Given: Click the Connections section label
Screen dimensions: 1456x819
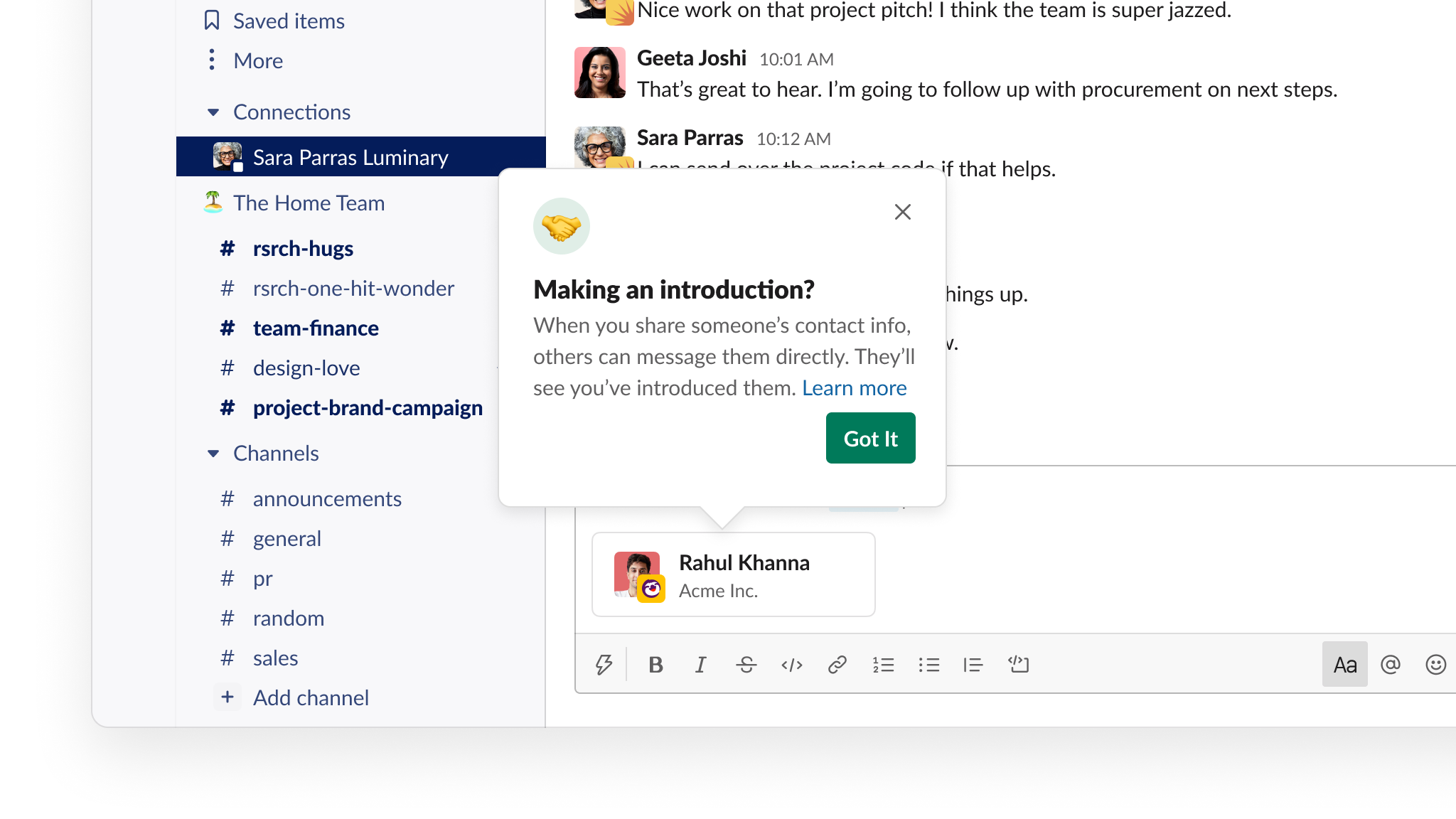Looking at the screenshot, I should point(291,112).
